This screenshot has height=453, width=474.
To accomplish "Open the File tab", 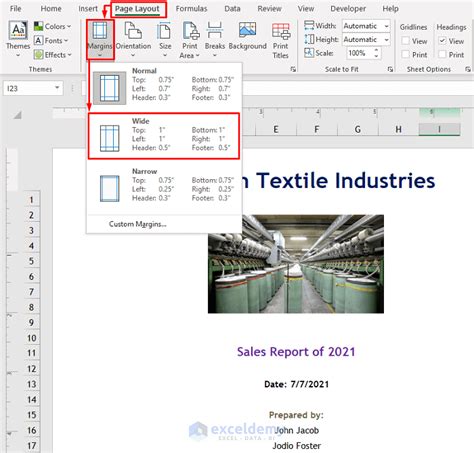I will [x=15, y=9].
